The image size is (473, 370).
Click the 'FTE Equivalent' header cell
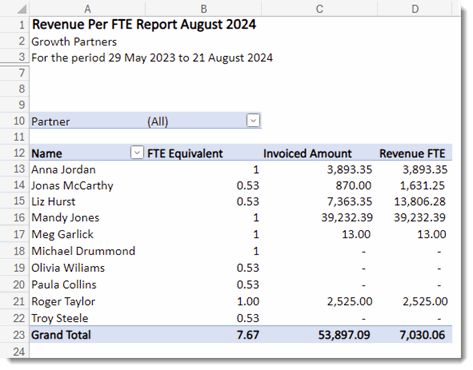coord(203,153)
